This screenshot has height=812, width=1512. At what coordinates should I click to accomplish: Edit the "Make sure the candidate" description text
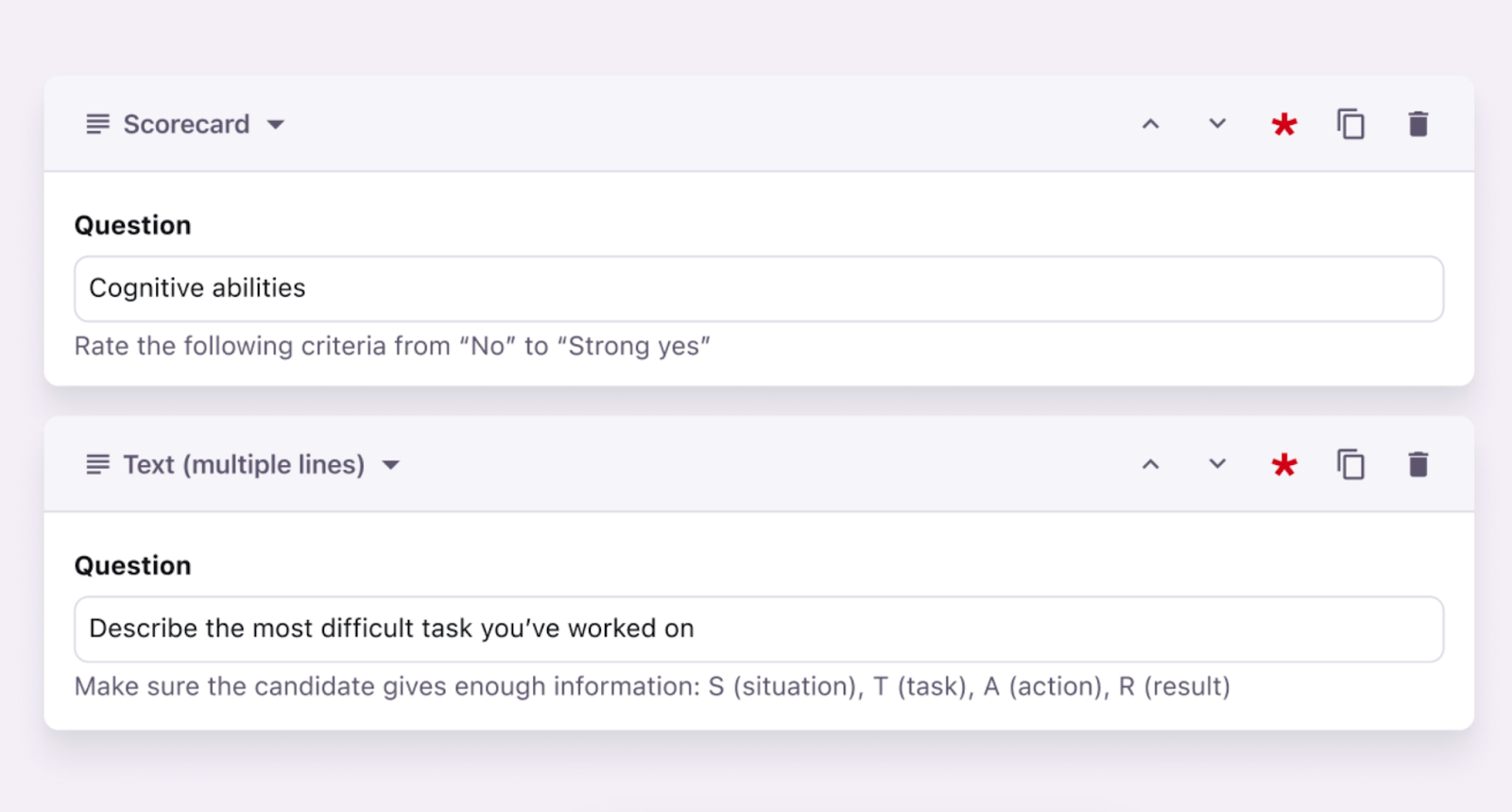pyautogui.click(x=652, y=686)
